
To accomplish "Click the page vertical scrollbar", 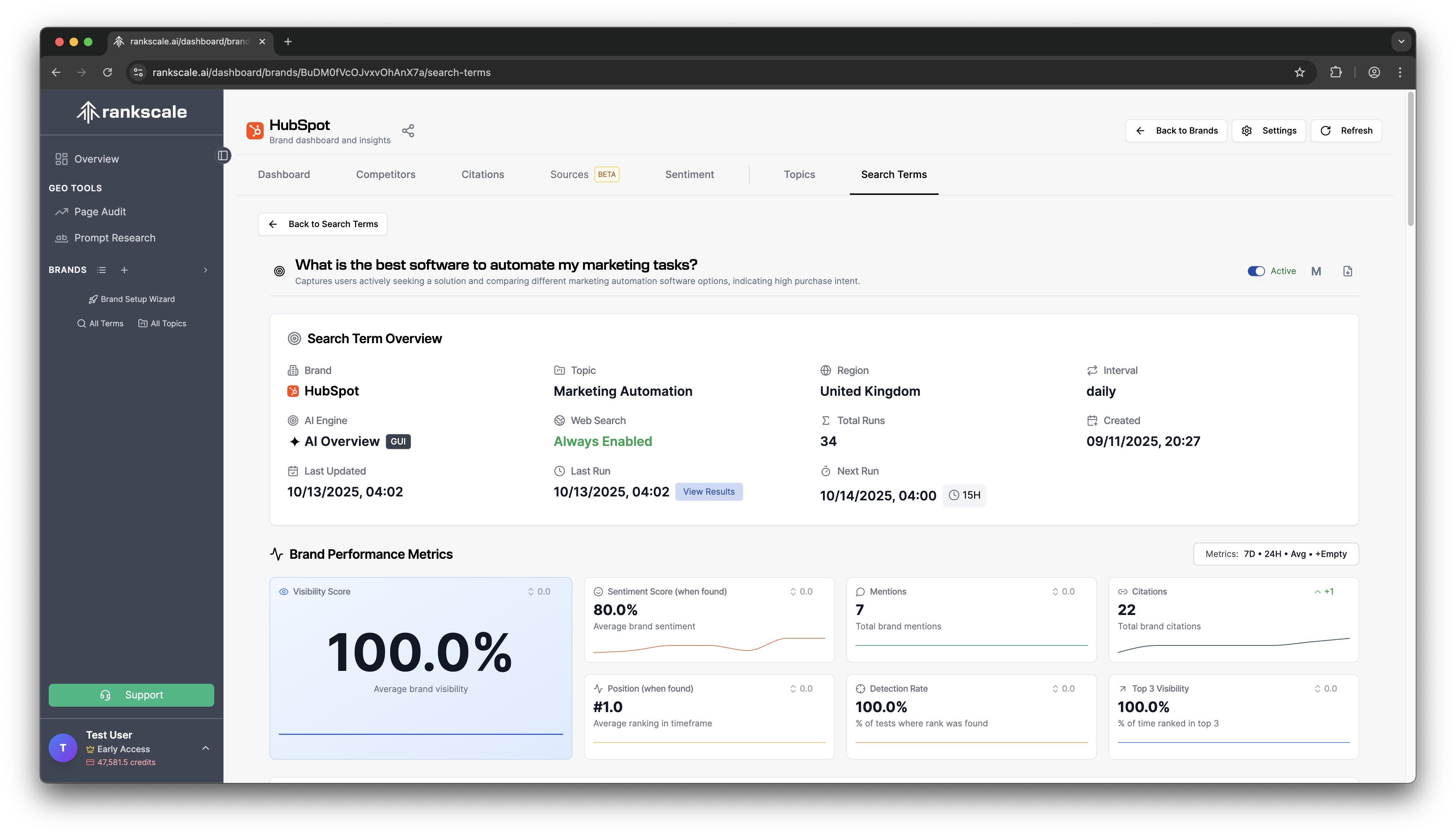I will click(1410, 160).
